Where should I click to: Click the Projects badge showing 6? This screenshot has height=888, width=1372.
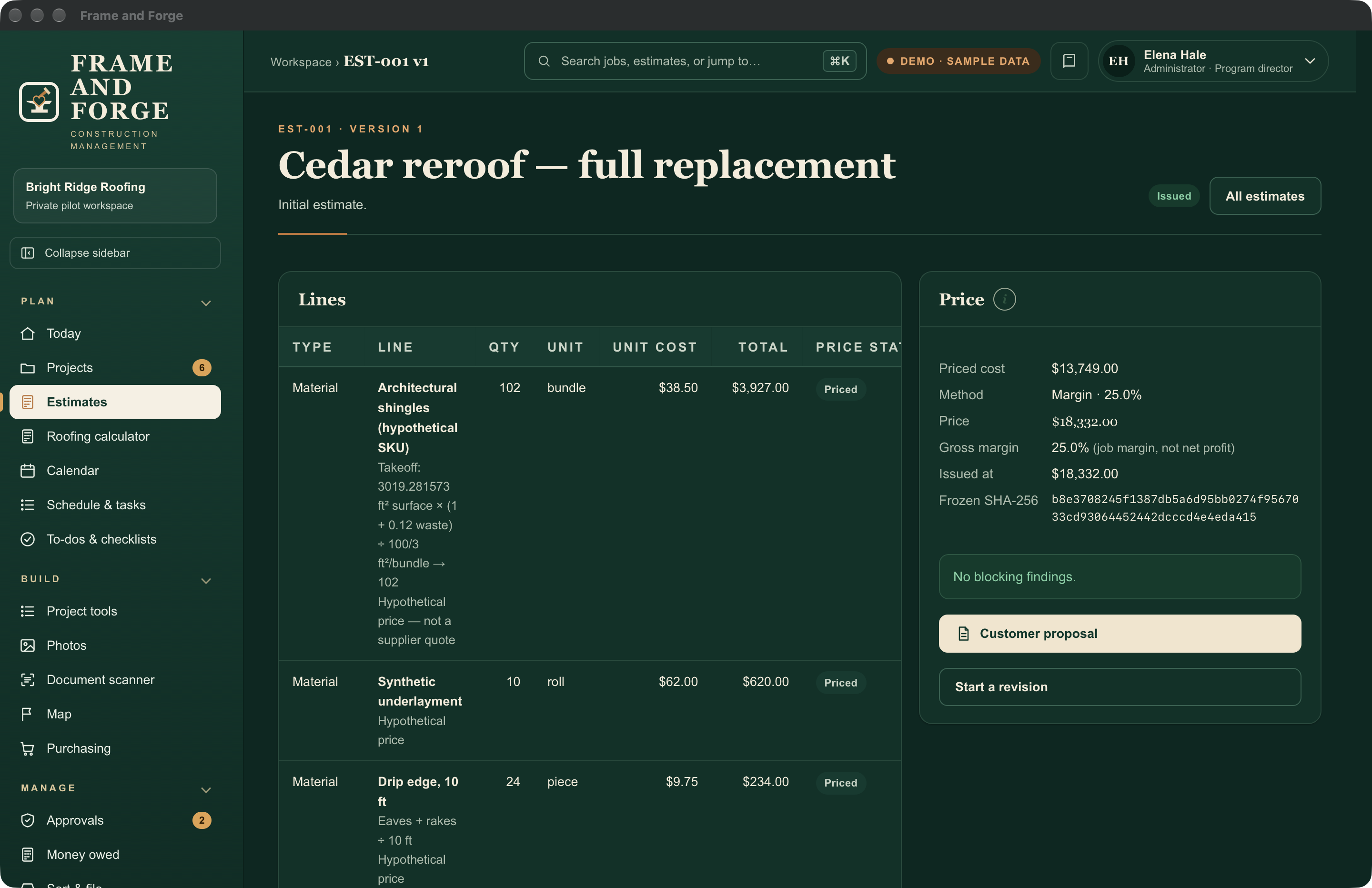(x=202, y=368)
